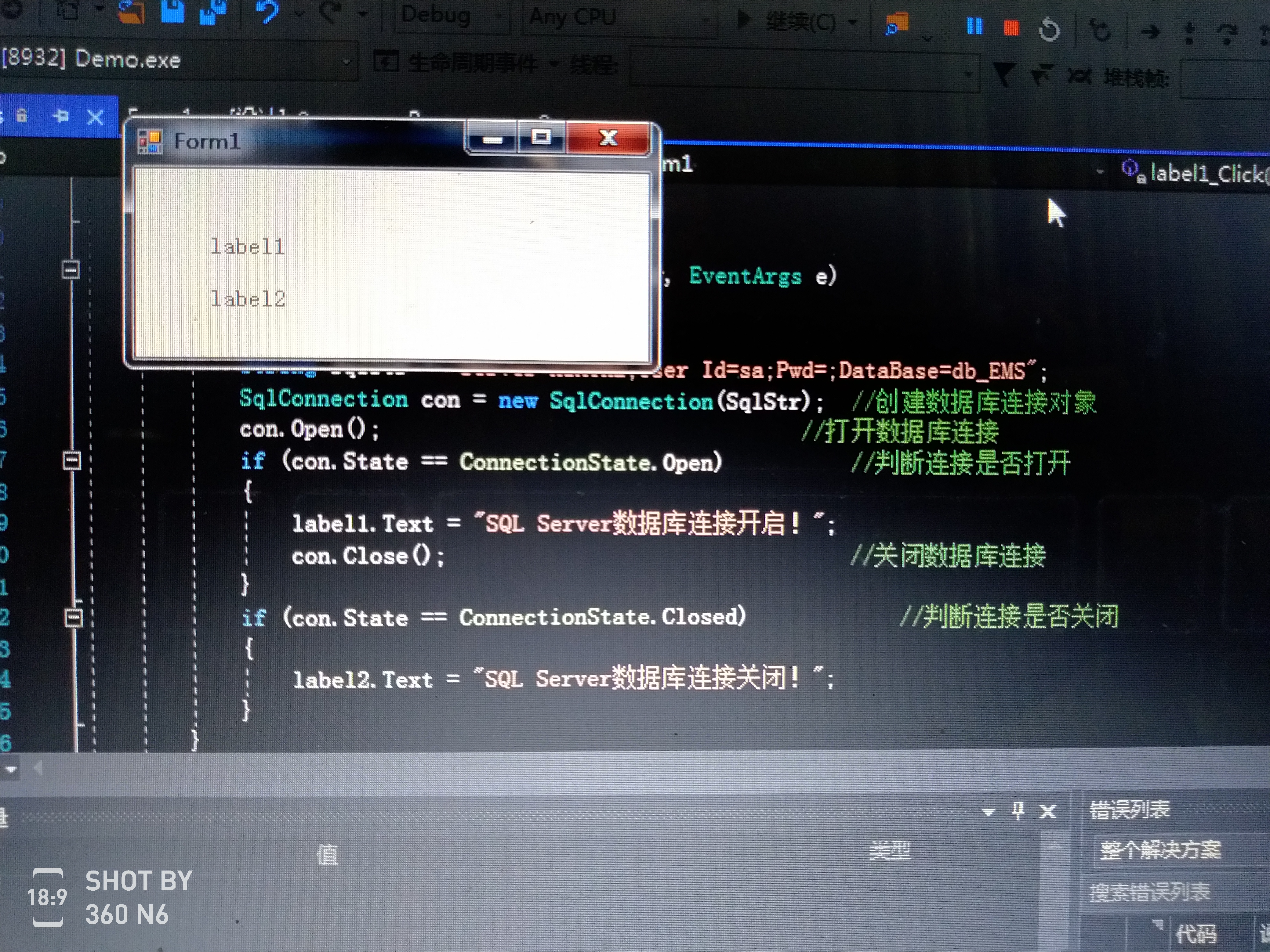The height and width of the screenshot is (952, 1270).
Task: Click the Form1 window app icon
Action: tap(149, 141)
